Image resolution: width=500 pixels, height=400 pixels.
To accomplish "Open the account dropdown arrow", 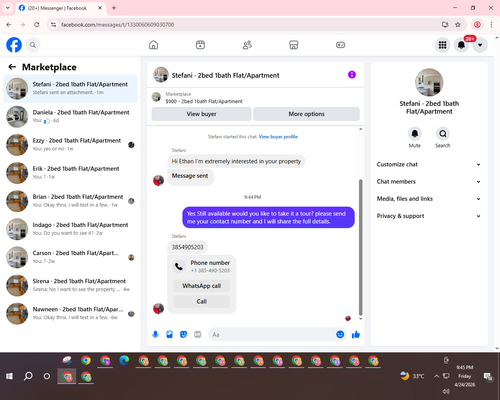I will [480, 45].
